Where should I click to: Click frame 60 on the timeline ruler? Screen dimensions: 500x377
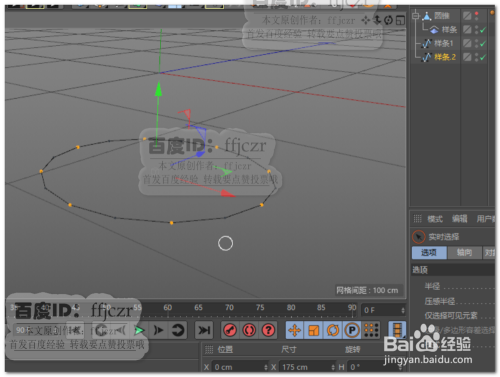[x=168, y=307]
